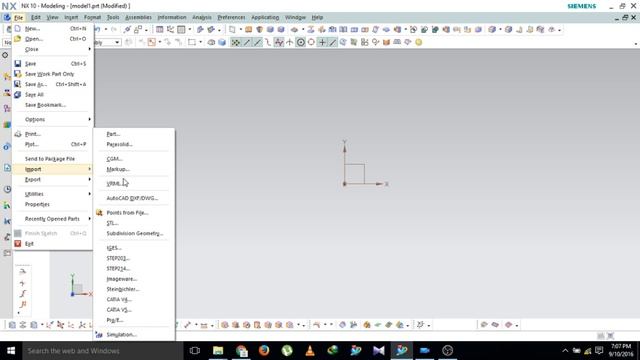Click the rectangle selection tool icon

click(191, 42)
